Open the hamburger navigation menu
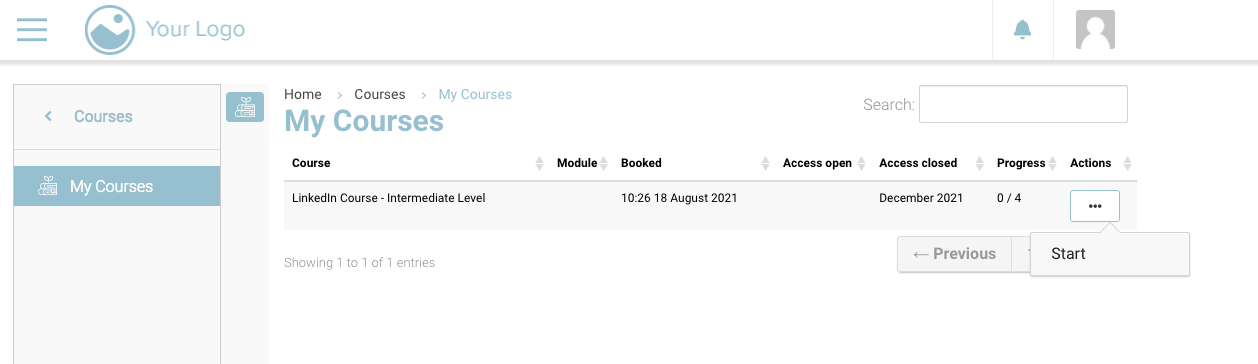Viewport: 1258px width, 364px height. 32,30
